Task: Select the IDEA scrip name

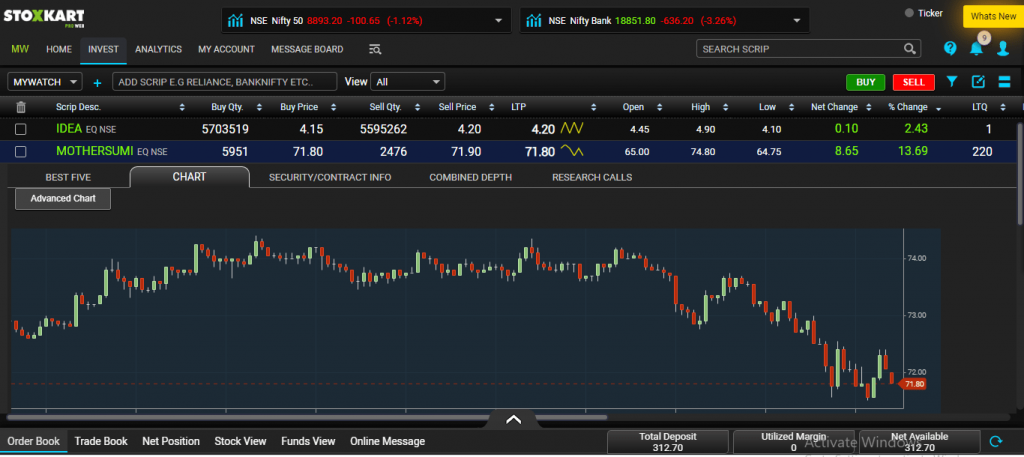Action: click(x=69, y=129)
